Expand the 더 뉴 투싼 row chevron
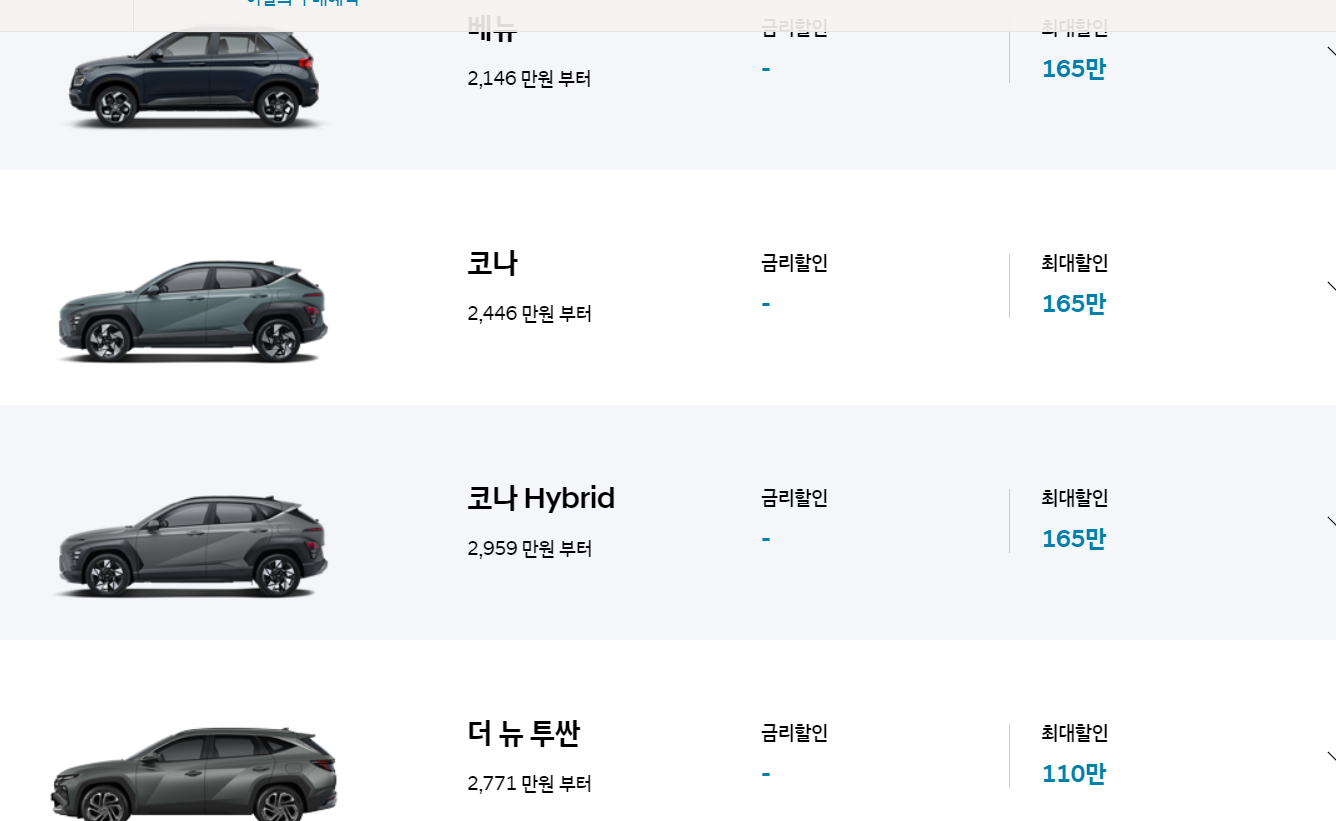The image size is (1336, 821). point(1331,757)
